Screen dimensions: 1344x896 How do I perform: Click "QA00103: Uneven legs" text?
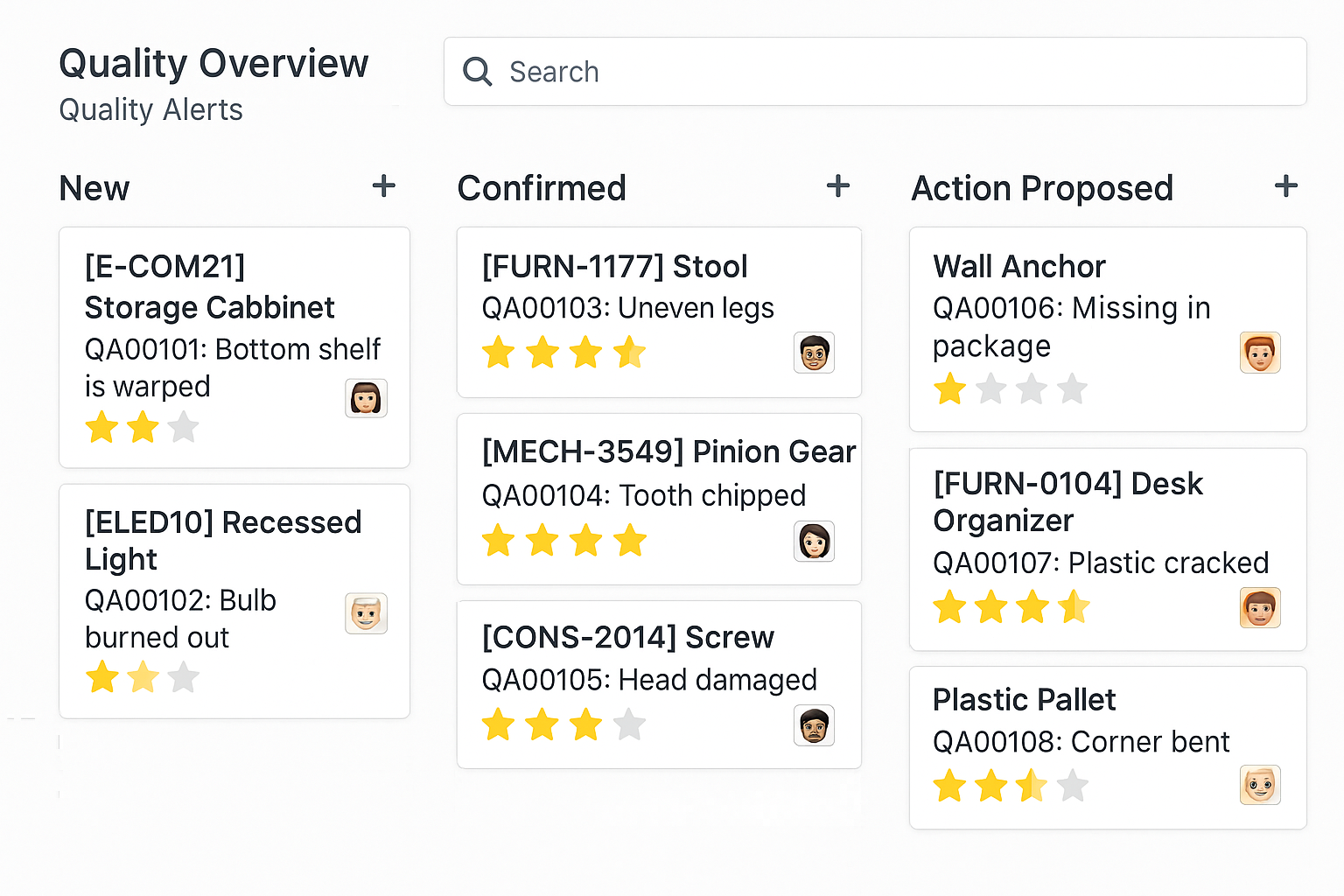627,308
